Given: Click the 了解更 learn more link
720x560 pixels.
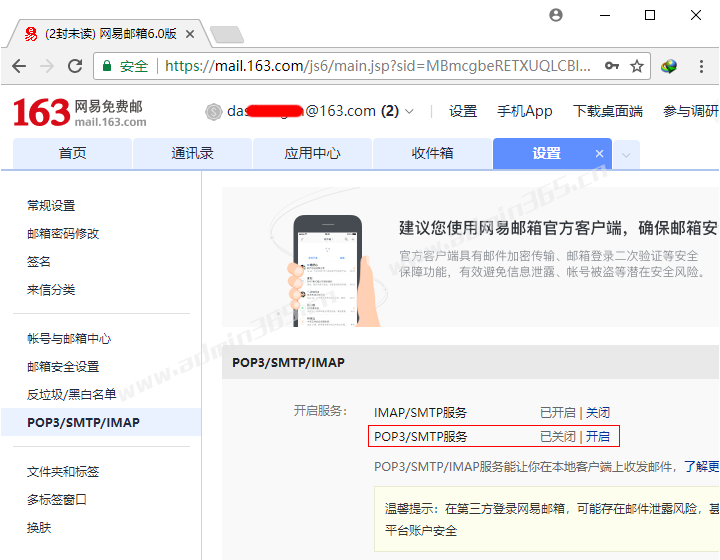Looking at the screenshot, I should coord(701,467).
